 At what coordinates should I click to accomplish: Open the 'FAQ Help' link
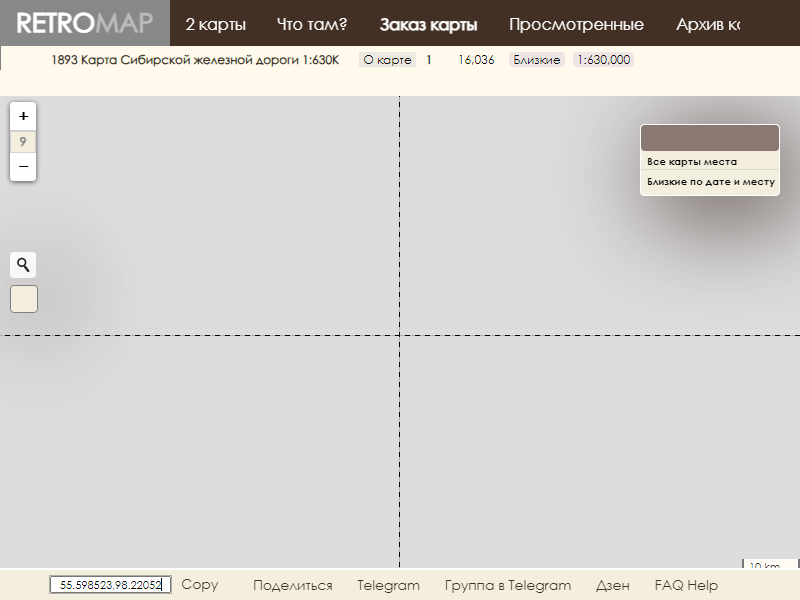click(686, 585)
